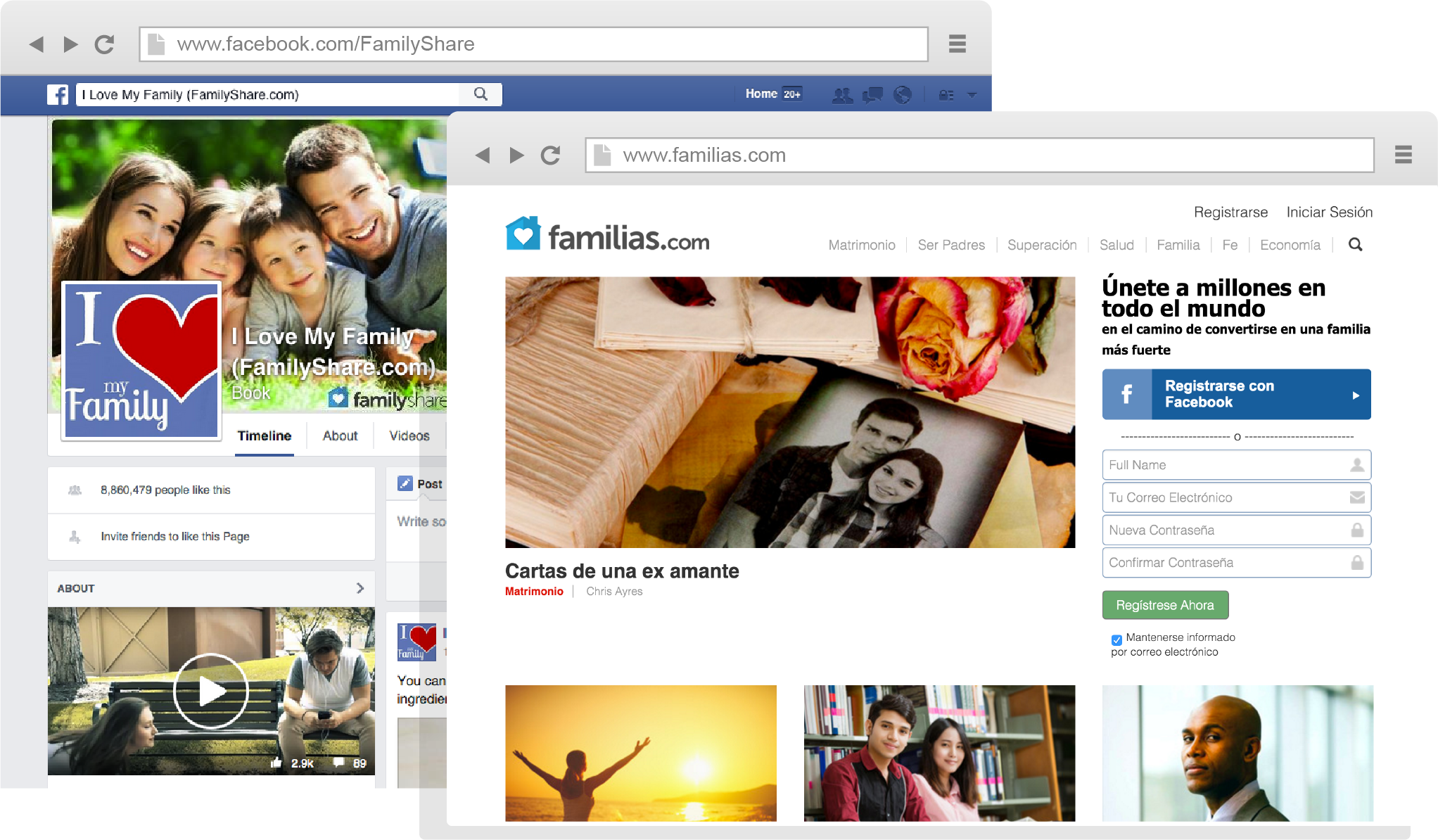Open the Familia navigation menu item

(1178, 245)
